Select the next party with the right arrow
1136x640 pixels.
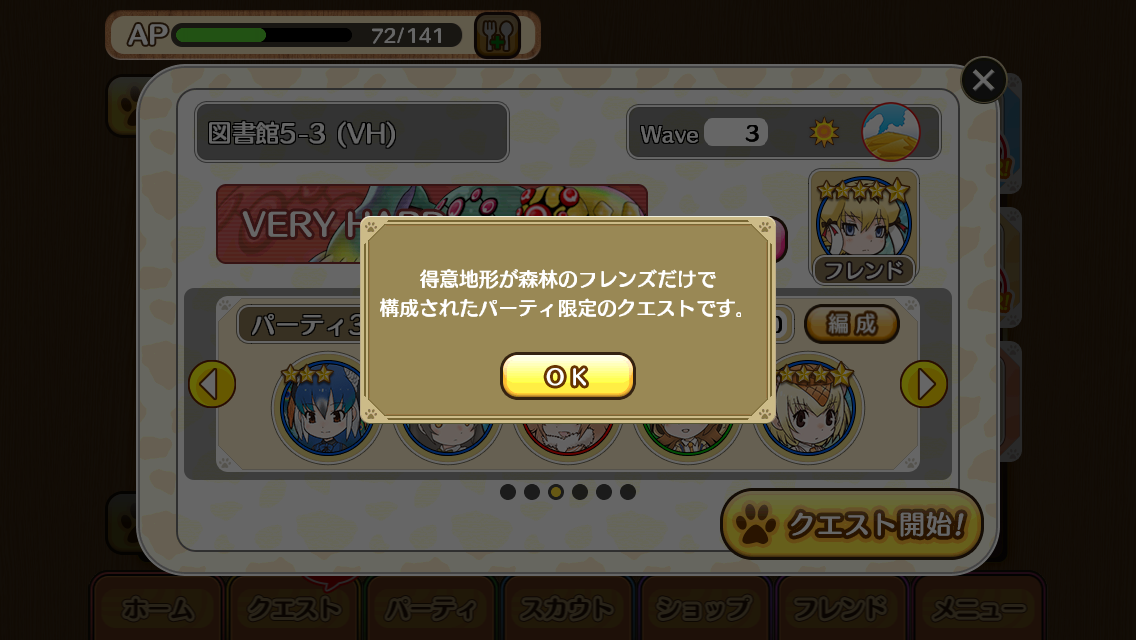click(924, 384)
